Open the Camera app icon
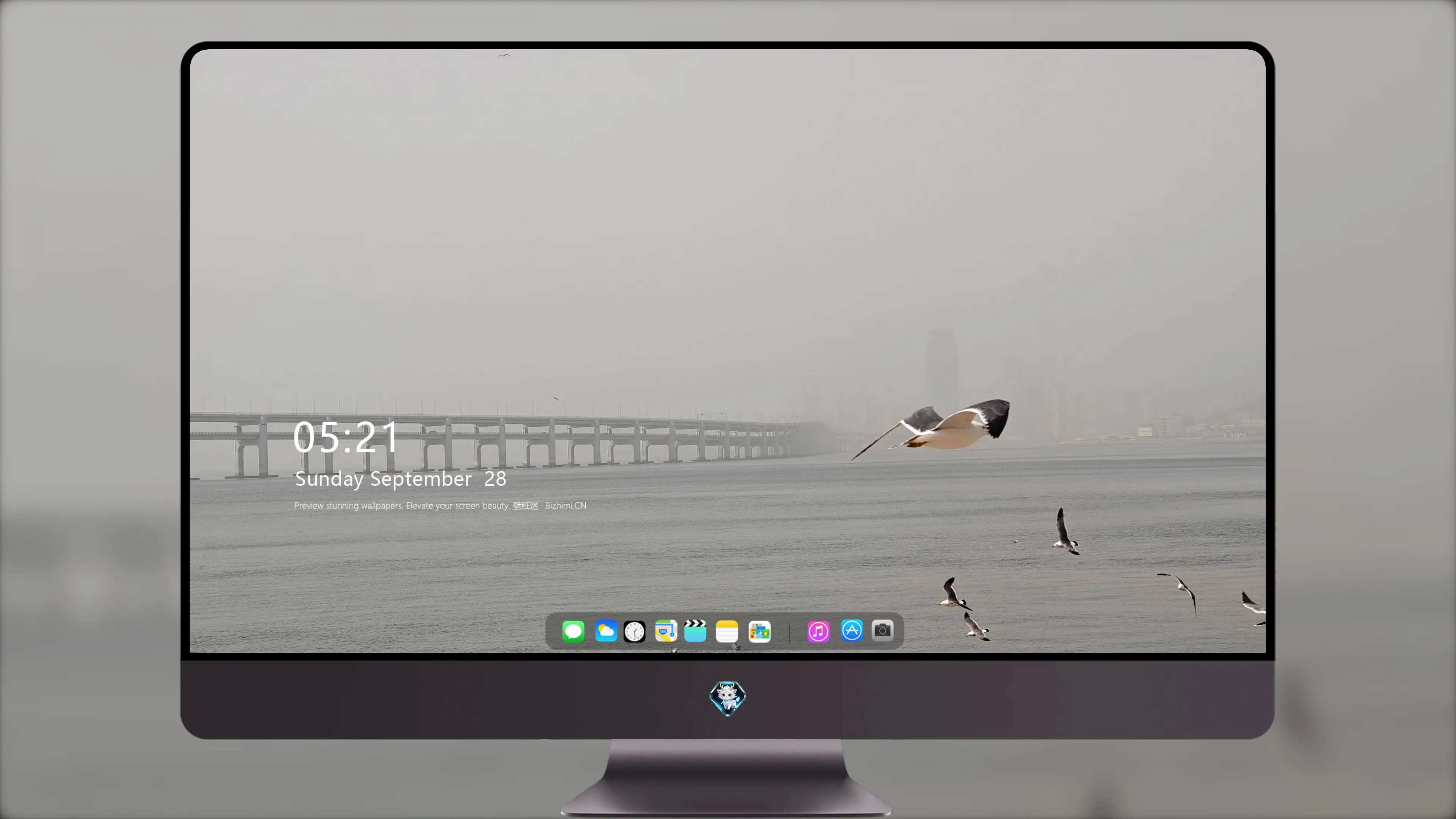Viewport: 1456px width, 819px height. (x=882, y=630)
